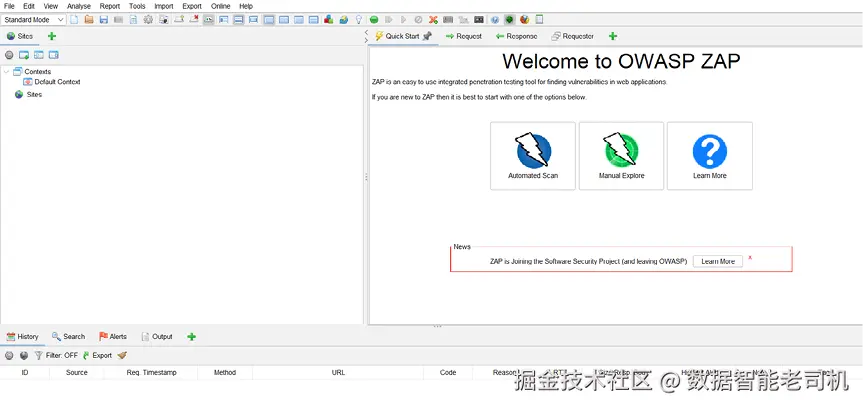Open the Import menu
Image resolution: width=863 pixels, height=407 pixels.
[163, 6]
